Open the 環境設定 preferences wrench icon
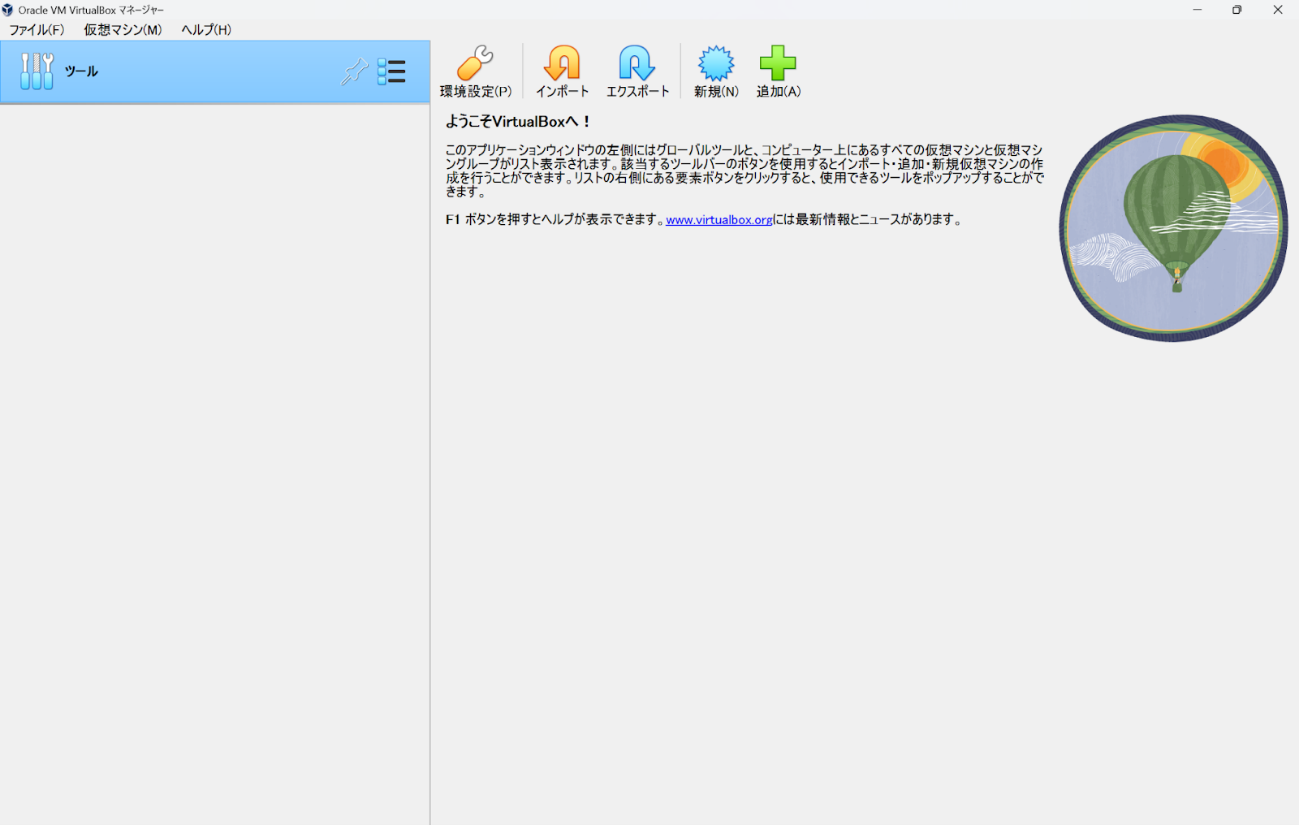 [x=475, y=64]
